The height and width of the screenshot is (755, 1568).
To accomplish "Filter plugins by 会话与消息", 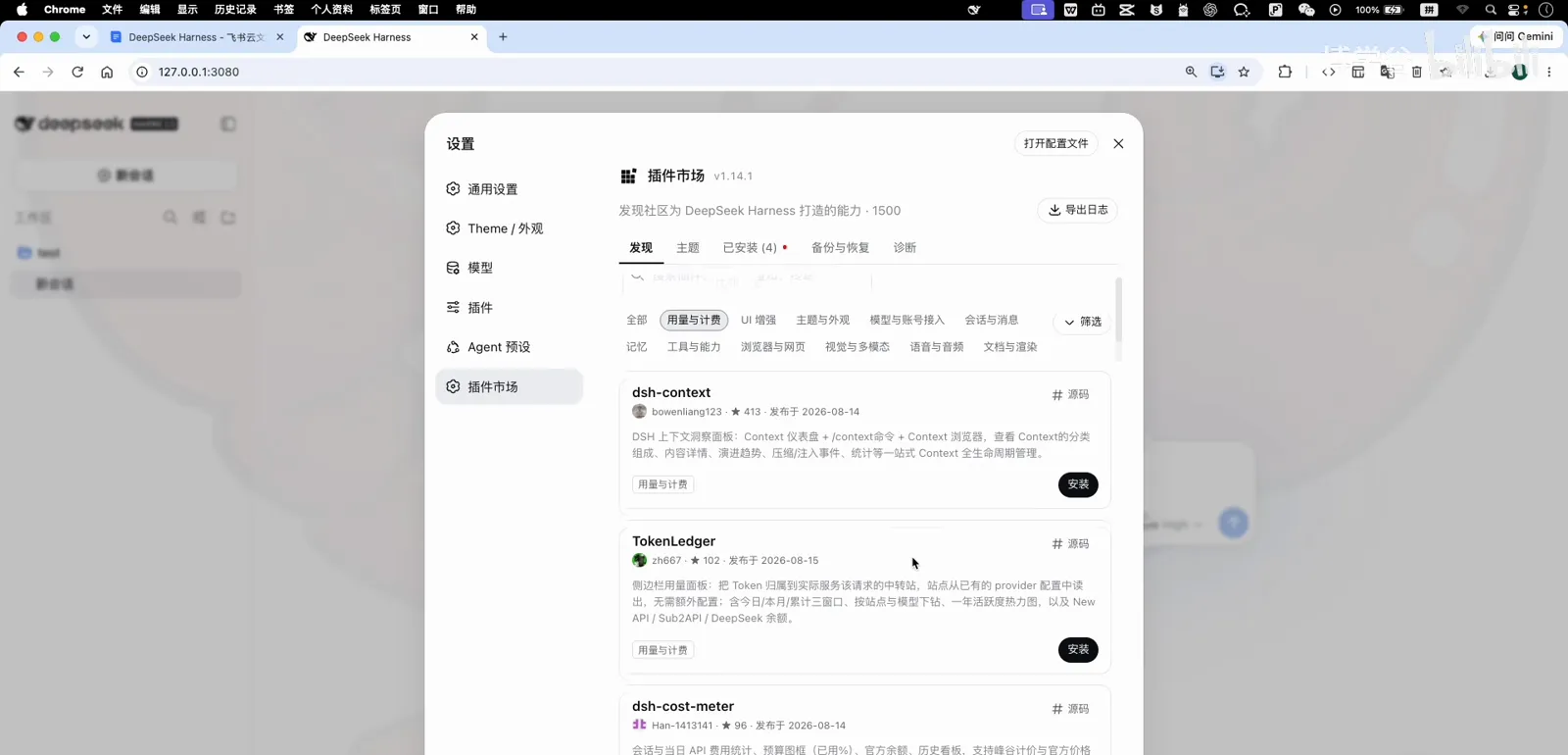I will (x=992, y=321).
